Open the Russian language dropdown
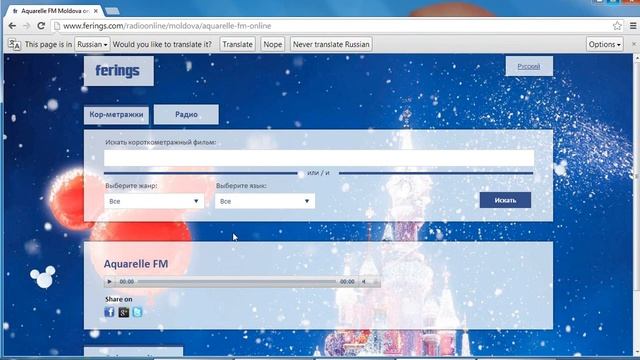The width and height of the screenshot is (640, 360). (x=92, y=44)
